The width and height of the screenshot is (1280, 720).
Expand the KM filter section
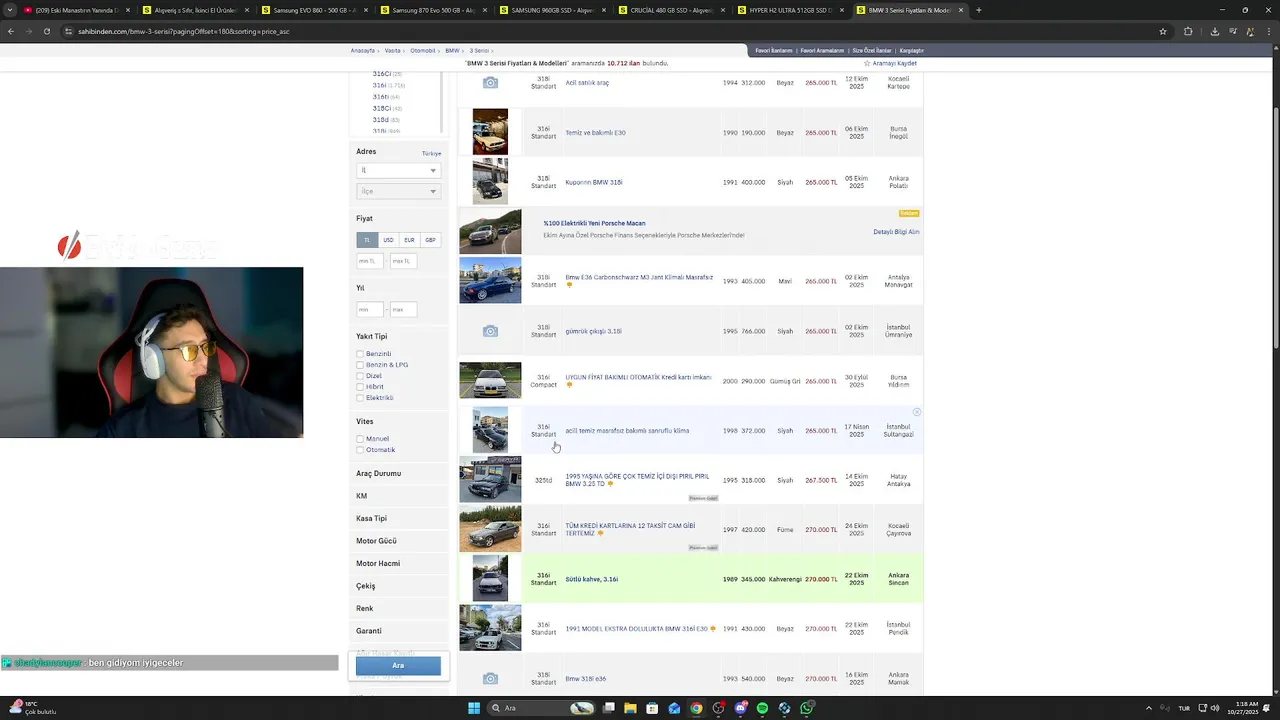[362, 496]
